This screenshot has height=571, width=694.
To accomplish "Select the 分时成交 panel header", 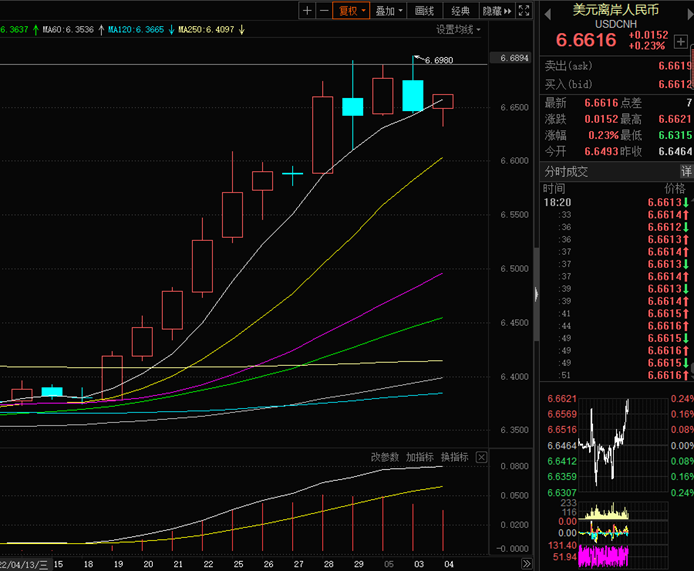I will [568, 171].
